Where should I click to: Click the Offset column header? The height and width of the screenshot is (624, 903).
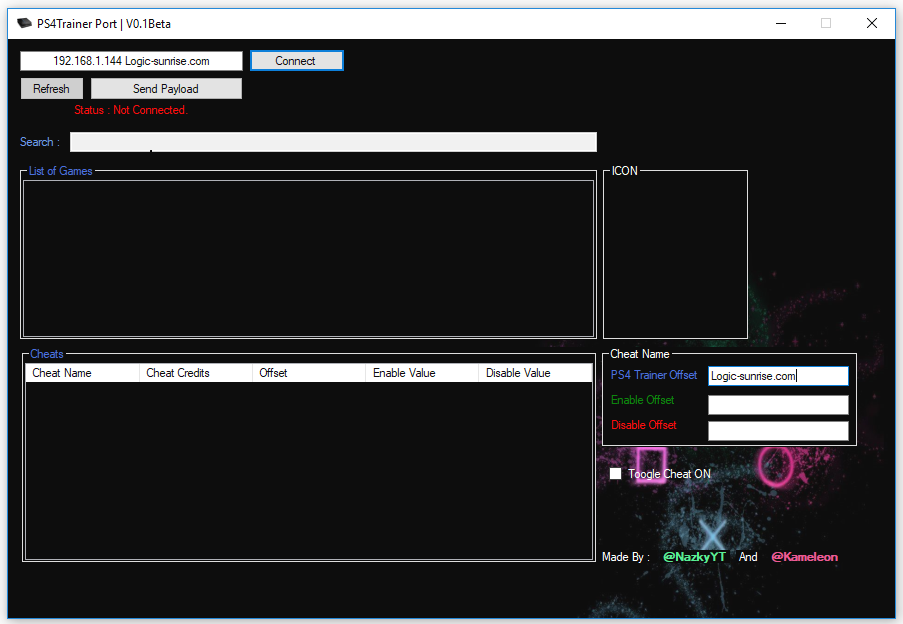pyautogui.click(x=309, y=373)
